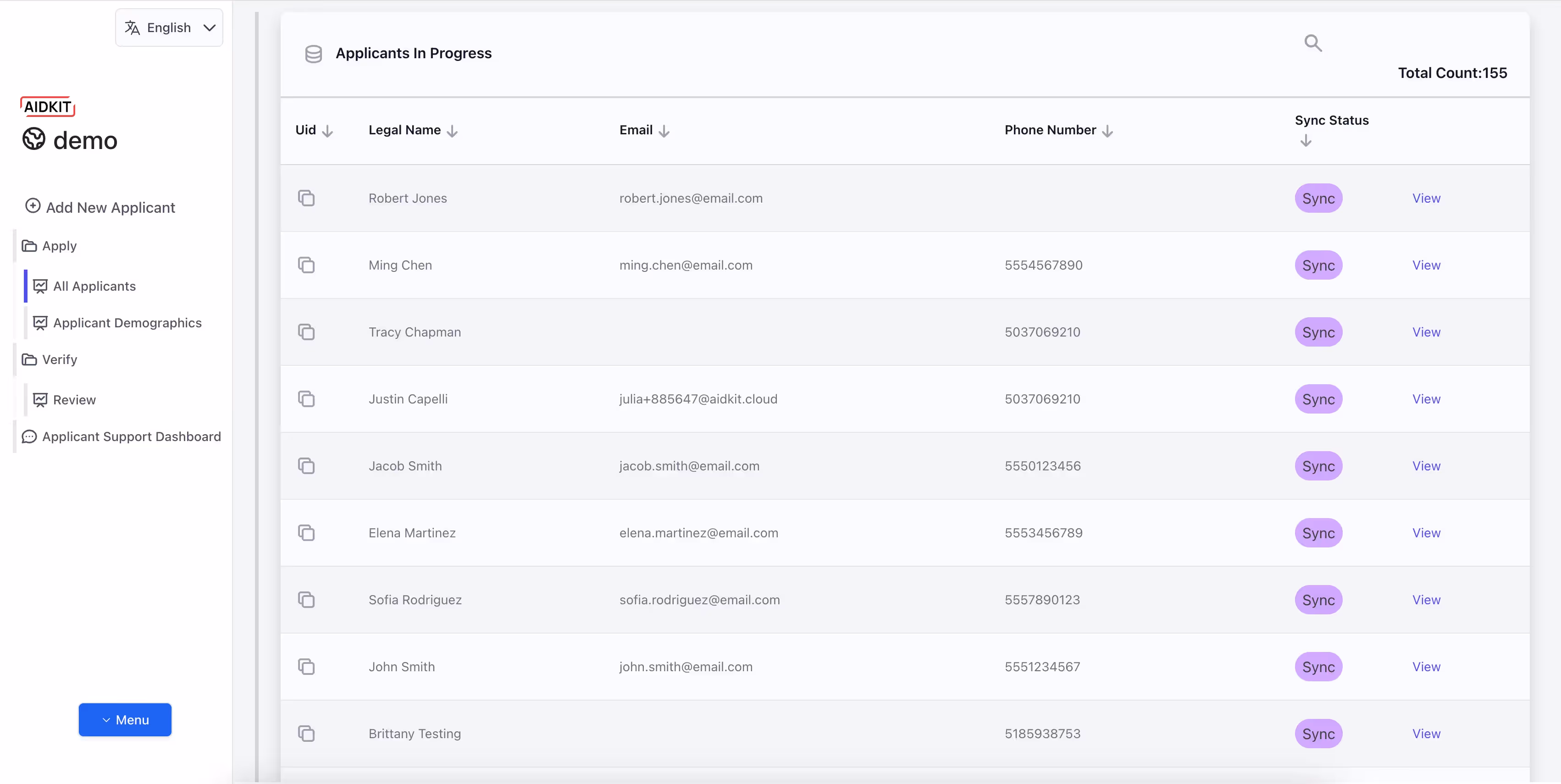Screen dimensions: 1561x784
Task: Click Sync badge for John Smith
Action: 1318,667
